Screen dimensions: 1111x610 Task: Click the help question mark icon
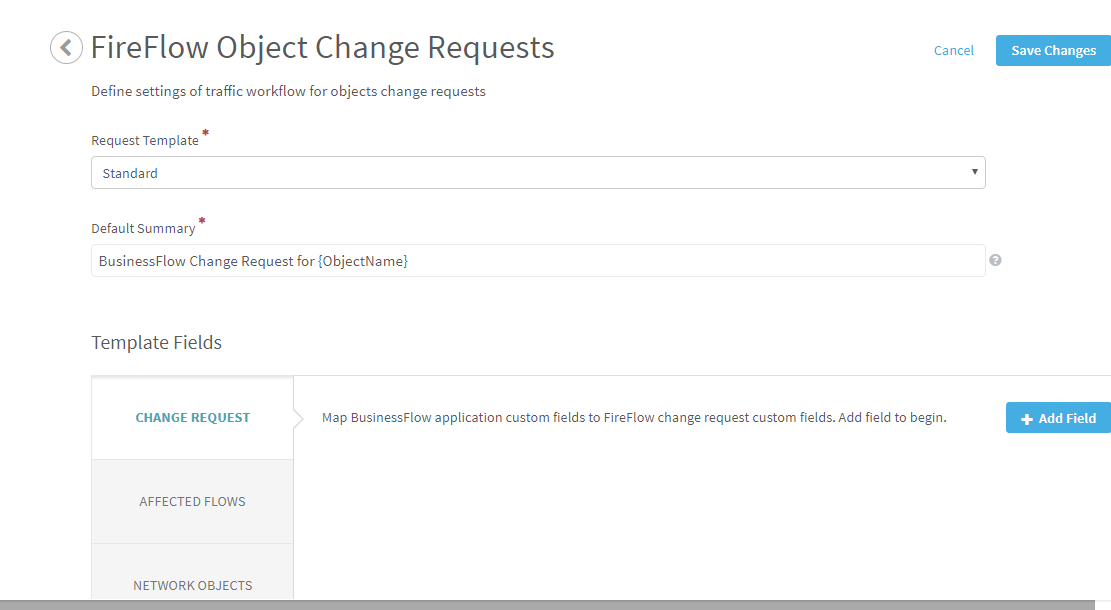(995, 260)
